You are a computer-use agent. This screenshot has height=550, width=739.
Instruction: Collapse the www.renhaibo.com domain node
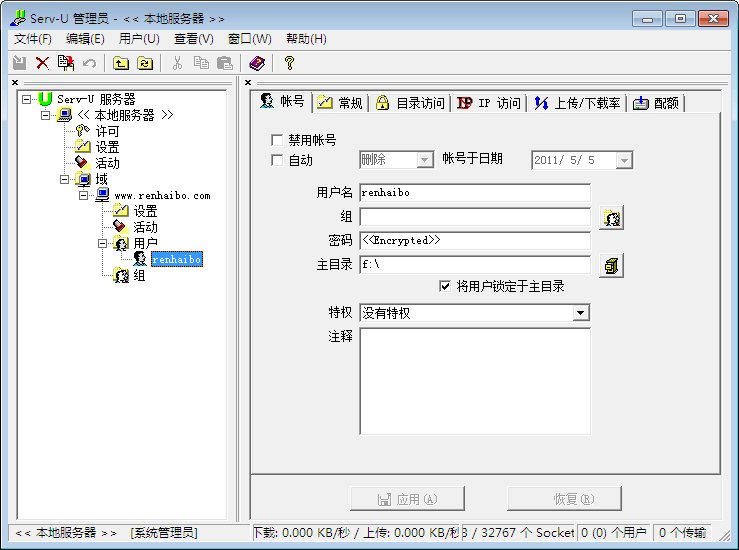[x=85, y=195]
